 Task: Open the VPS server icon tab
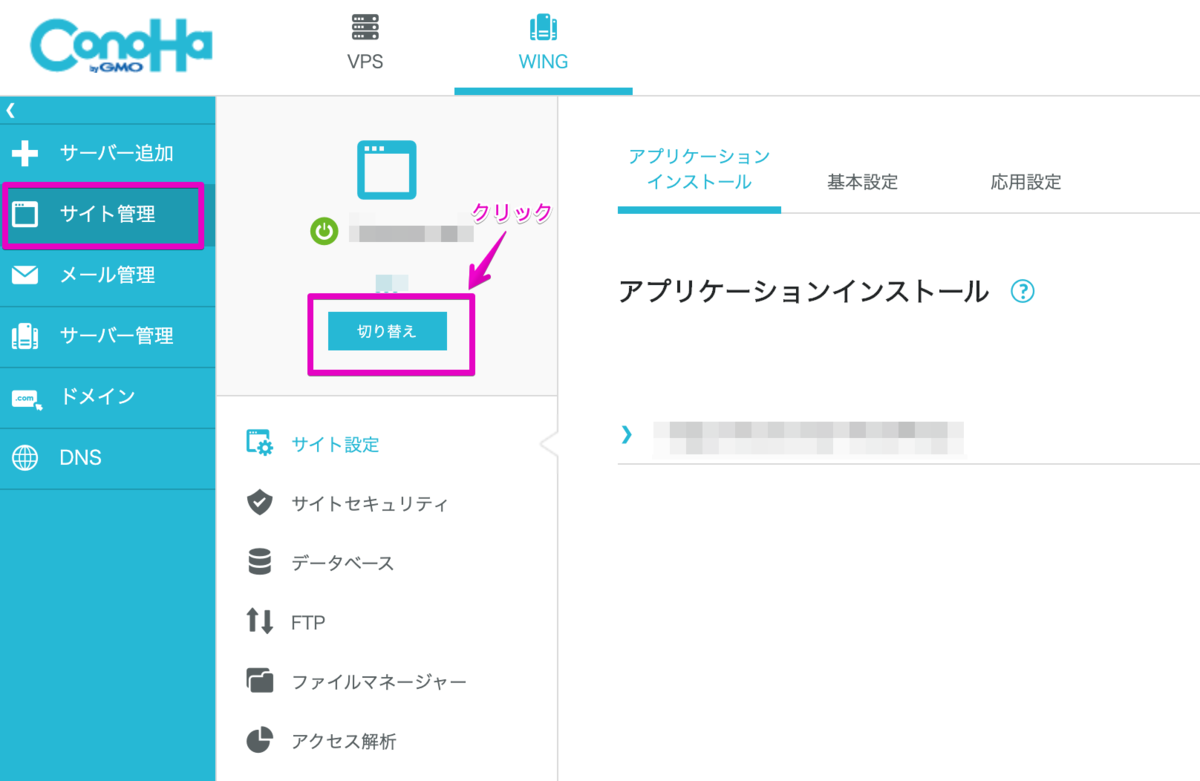click(365, 27)
